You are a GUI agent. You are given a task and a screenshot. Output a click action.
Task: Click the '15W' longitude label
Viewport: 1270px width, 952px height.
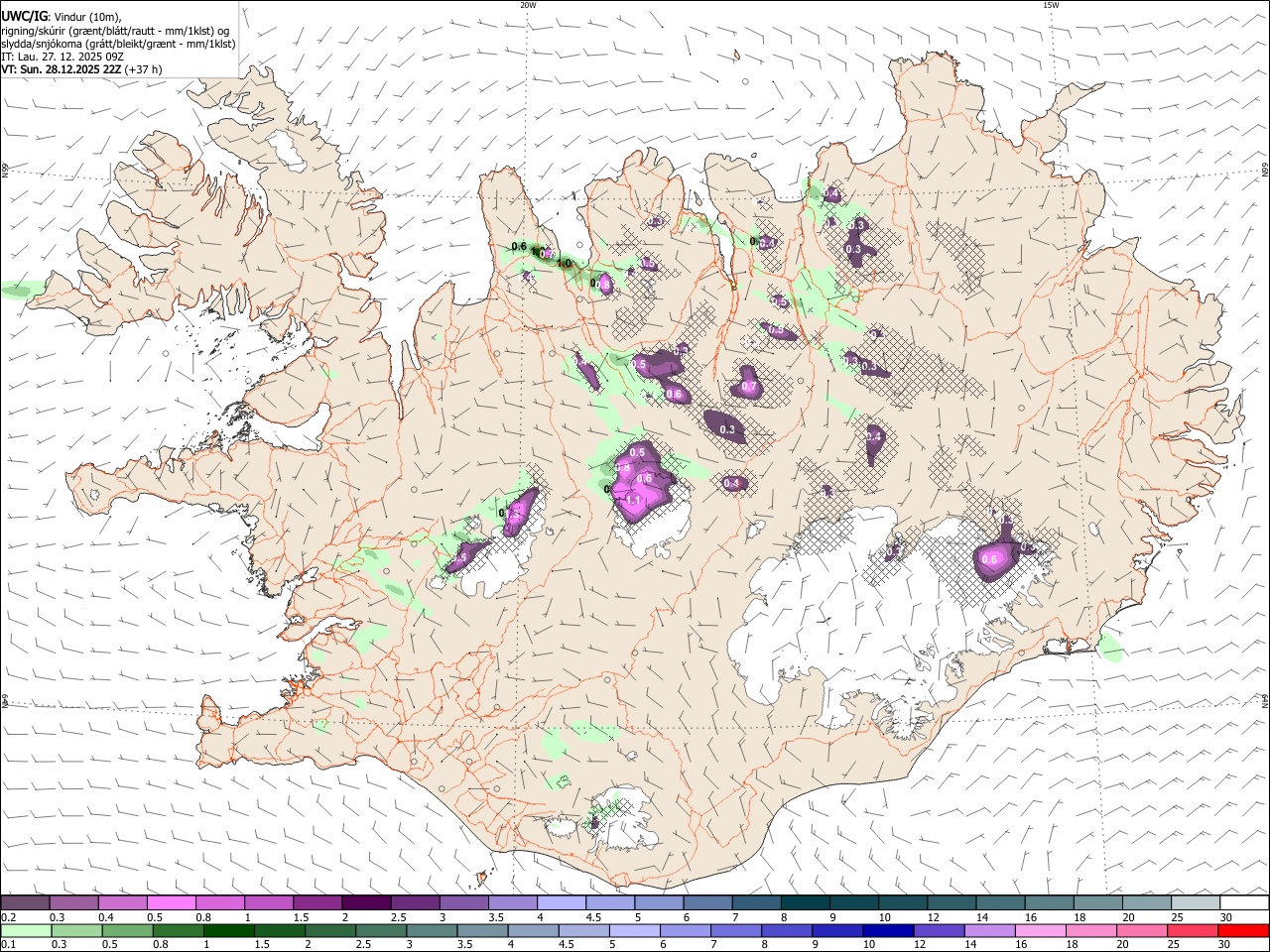(x=1050, y=5)
